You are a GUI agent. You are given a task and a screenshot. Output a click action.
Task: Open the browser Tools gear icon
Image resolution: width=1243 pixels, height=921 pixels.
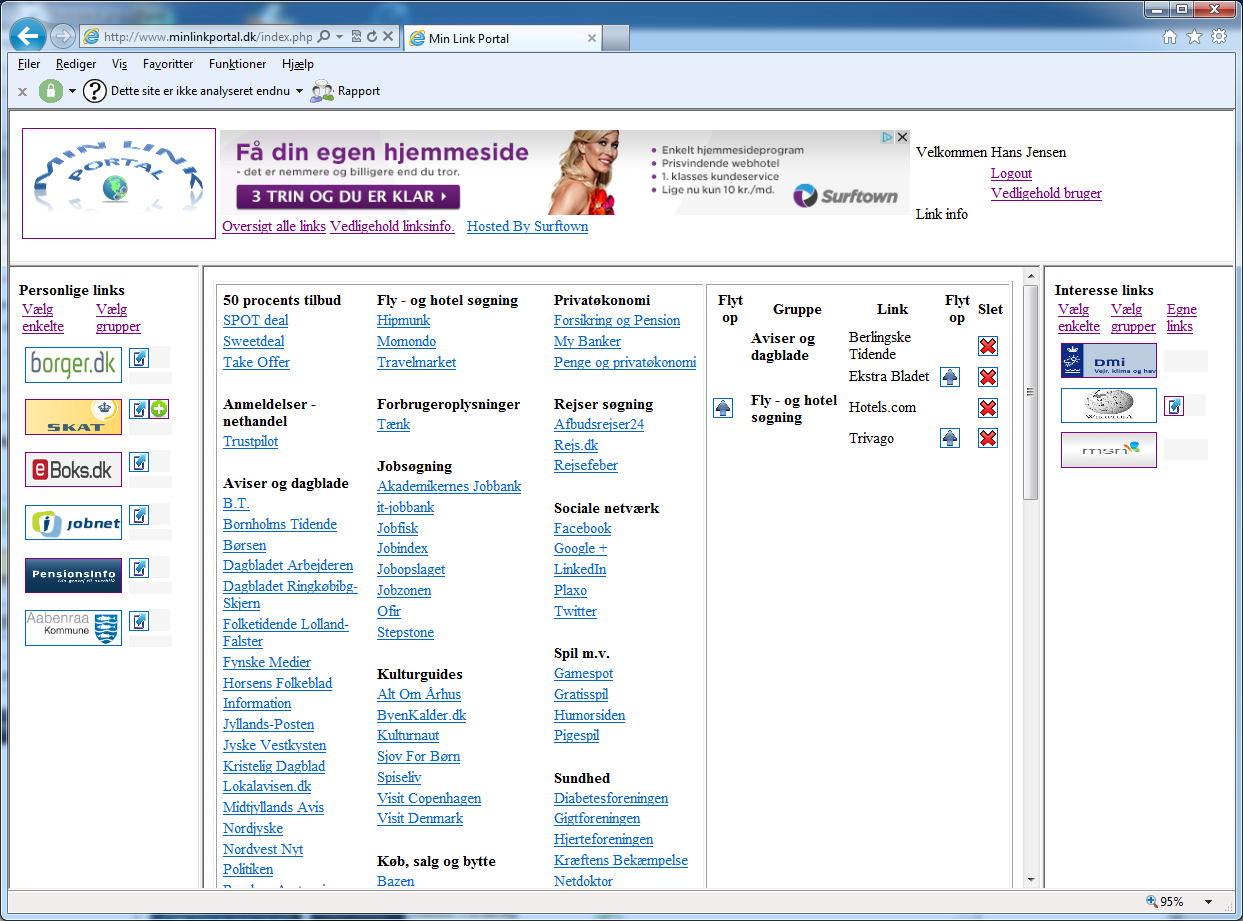point(1219,37)
